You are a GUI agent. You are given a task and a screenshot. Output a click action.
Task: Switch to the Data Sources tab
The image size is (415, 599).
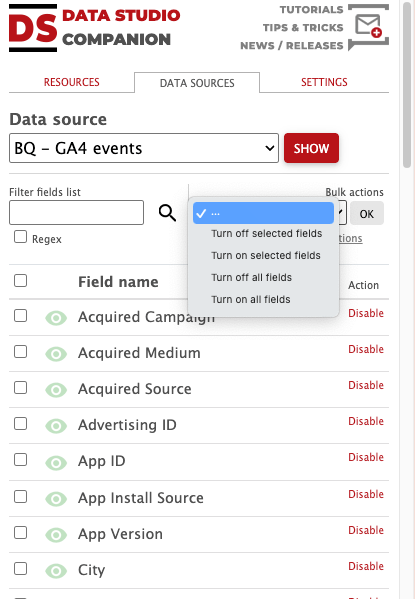197,83
